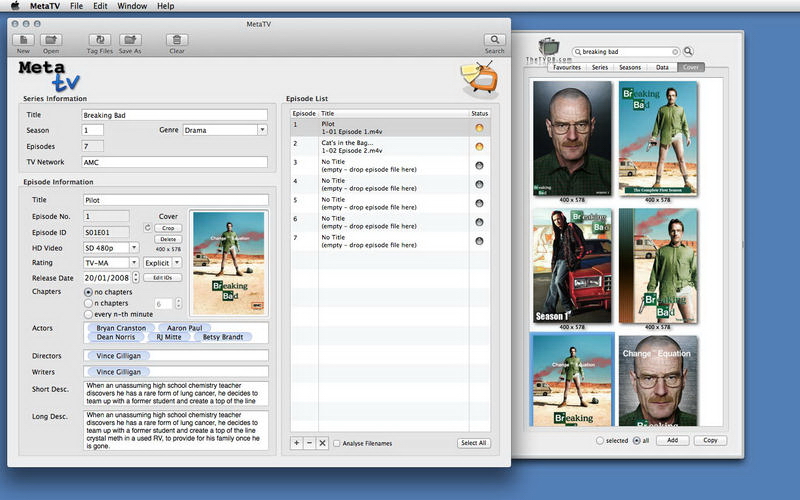The width and height of the screenshot is (800, 500).
Task: Click the Clear trash toolbar icon
Action: (x=177, y=39)
